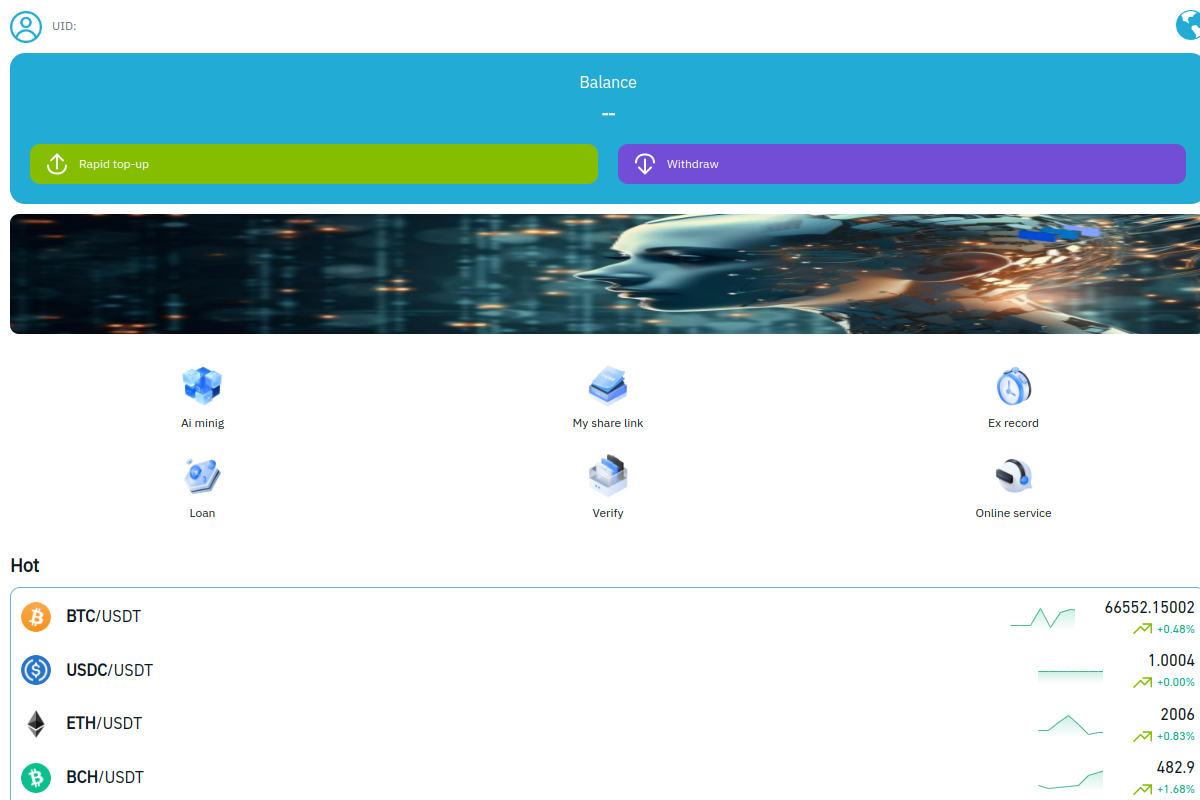
Task: Click the BTC price sparkline chart
Action: click(1042, 618)
